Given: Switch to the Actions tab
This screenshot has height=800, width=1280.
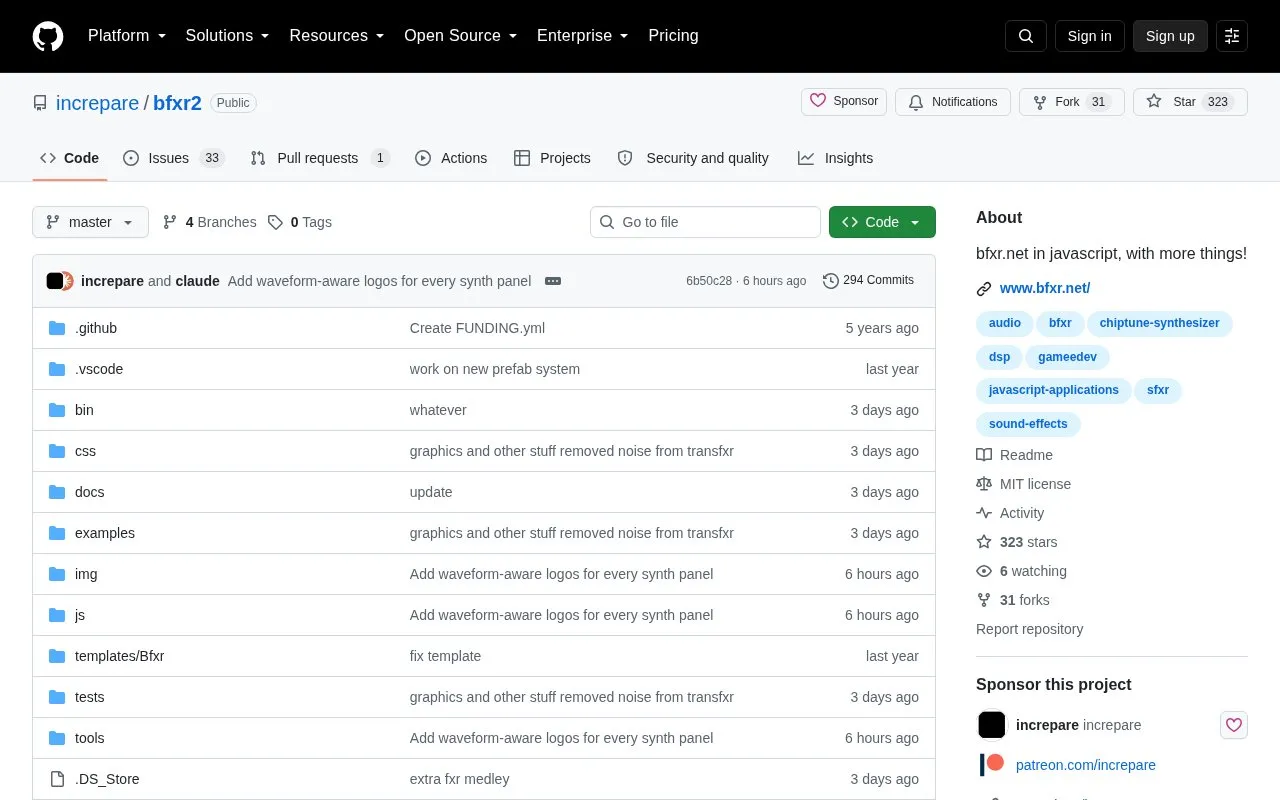Looking at the screenshot, I should coord(451,158).
